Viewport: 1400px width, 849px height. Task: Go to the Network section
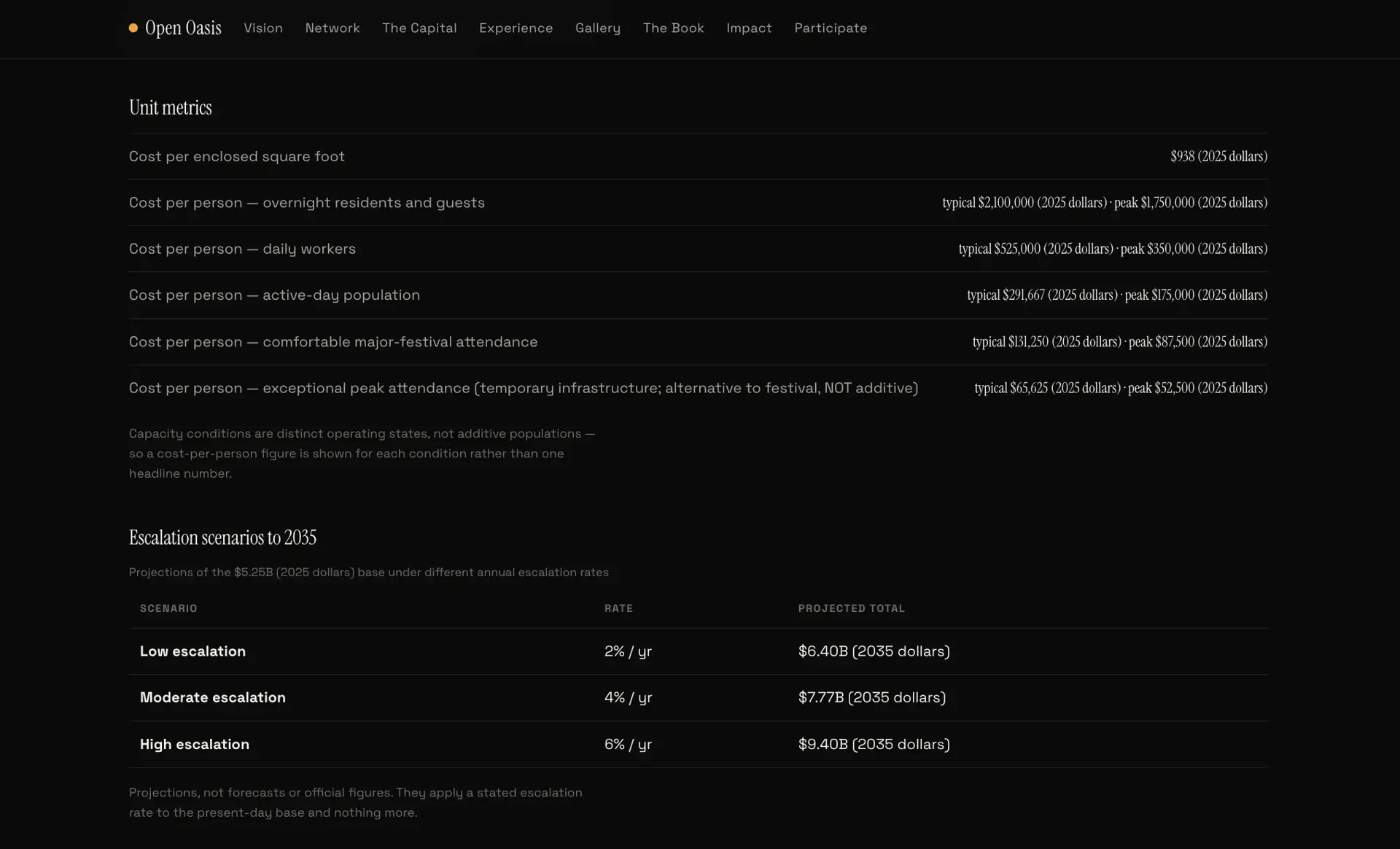[x=332, y=28]
